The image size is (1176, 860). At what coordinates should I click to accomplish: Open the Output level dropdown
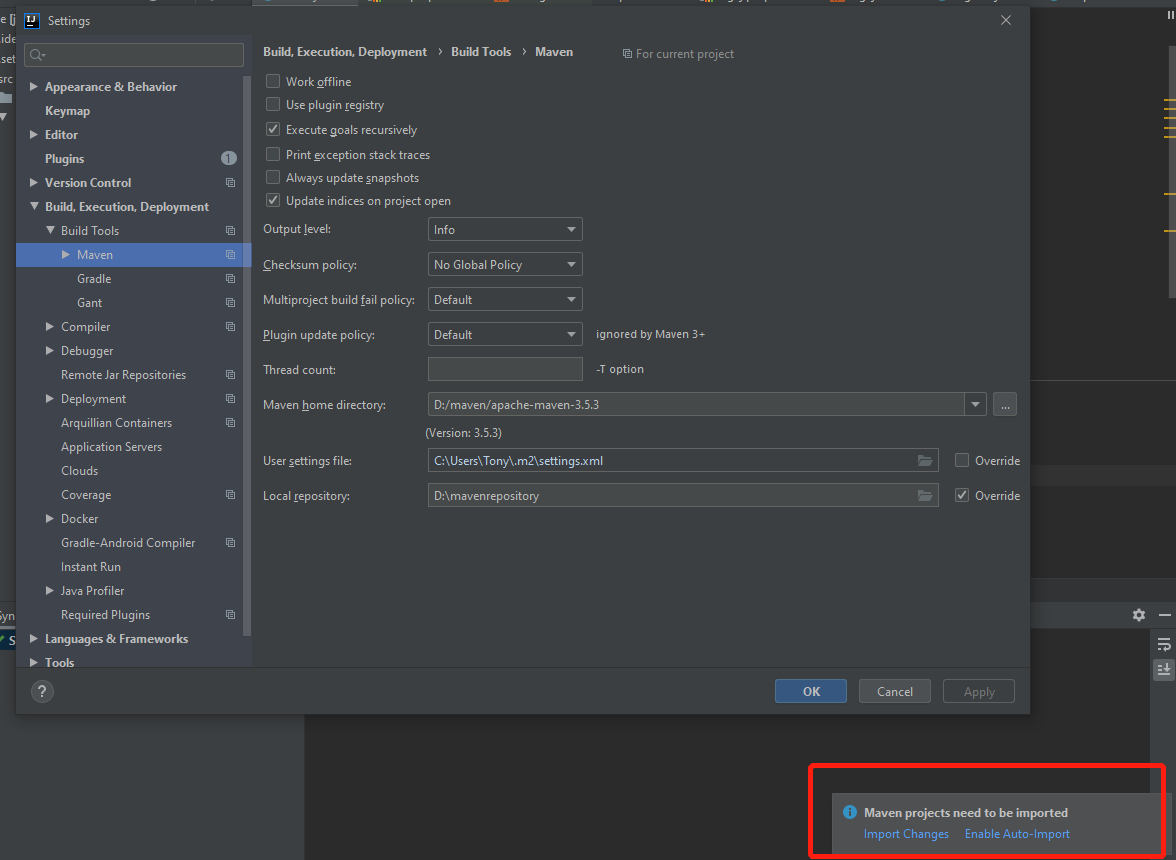click(505, 229)
